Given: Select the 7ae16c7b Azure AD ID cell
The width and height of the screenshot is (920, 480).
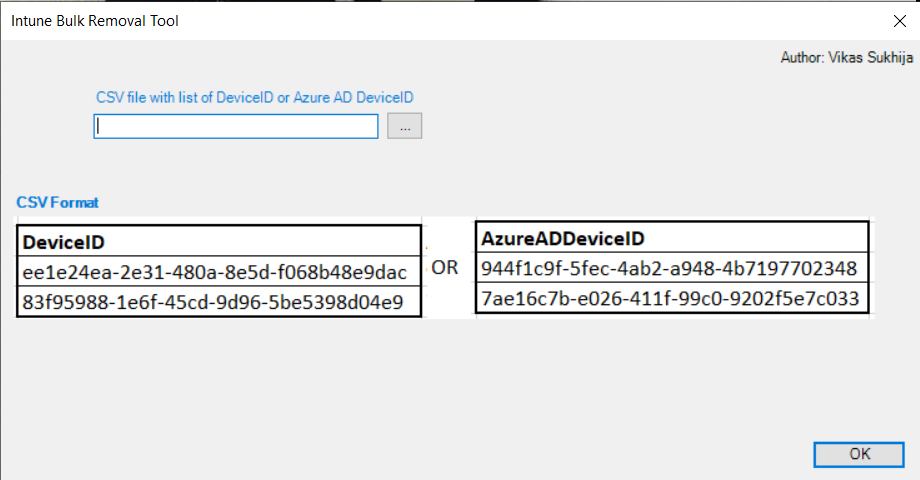Looking at the screenshot, I should pyautogui.click(x=668, y=298).
